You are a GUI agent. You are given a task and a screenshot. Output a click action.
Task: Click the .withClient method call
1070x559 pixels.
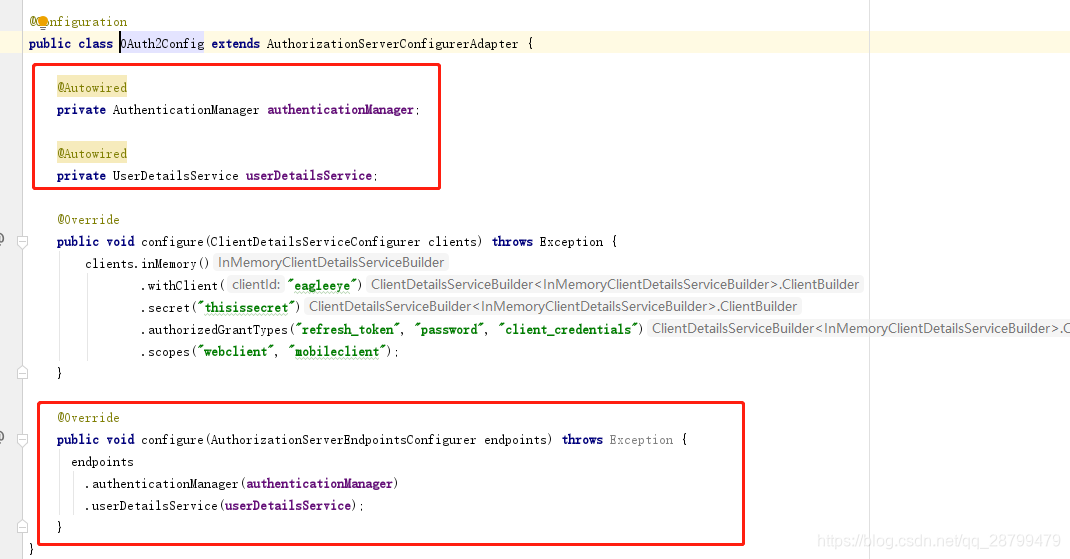[179, 285]
